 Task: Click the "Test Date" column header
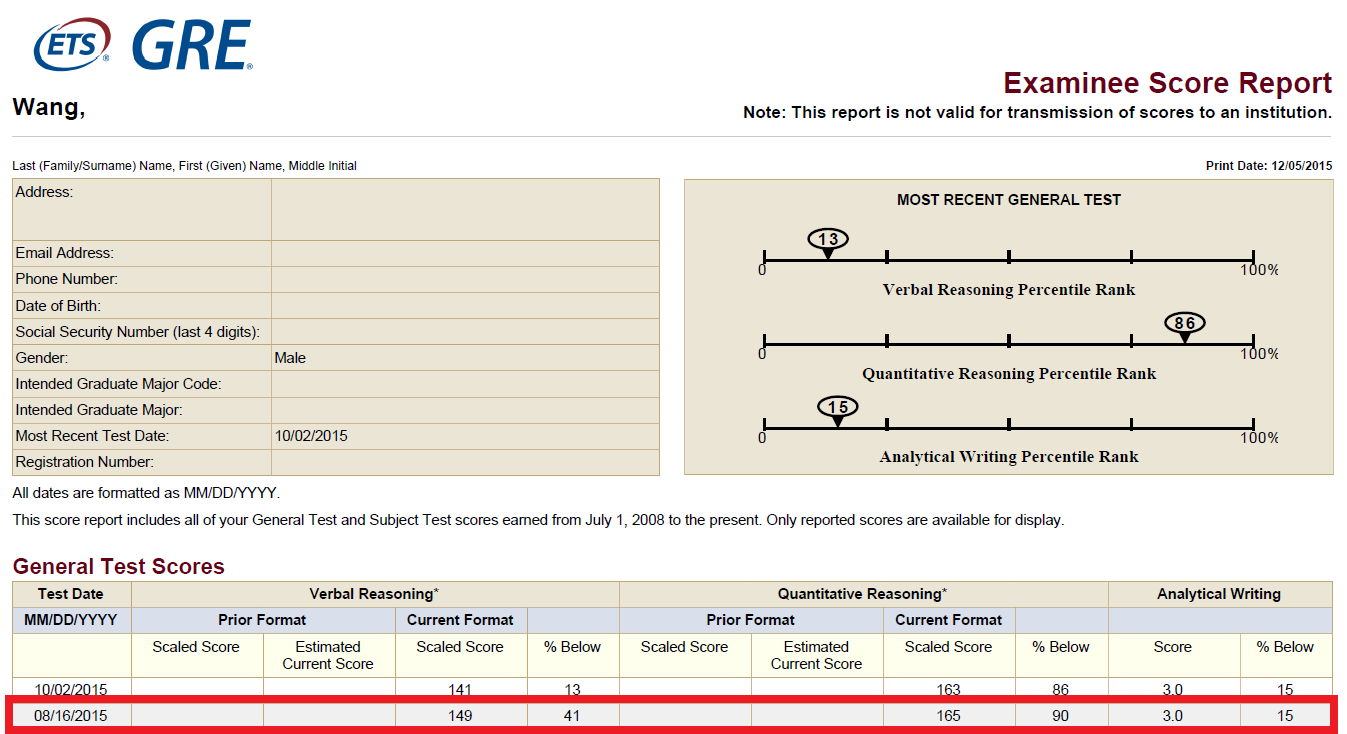click(71, 594)
